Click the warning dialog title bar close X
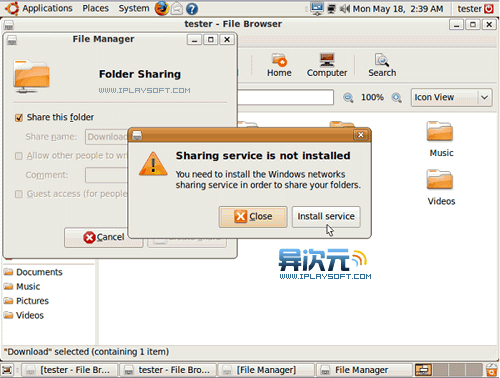Viewport: 500px width, 378px height. (361, 135)
